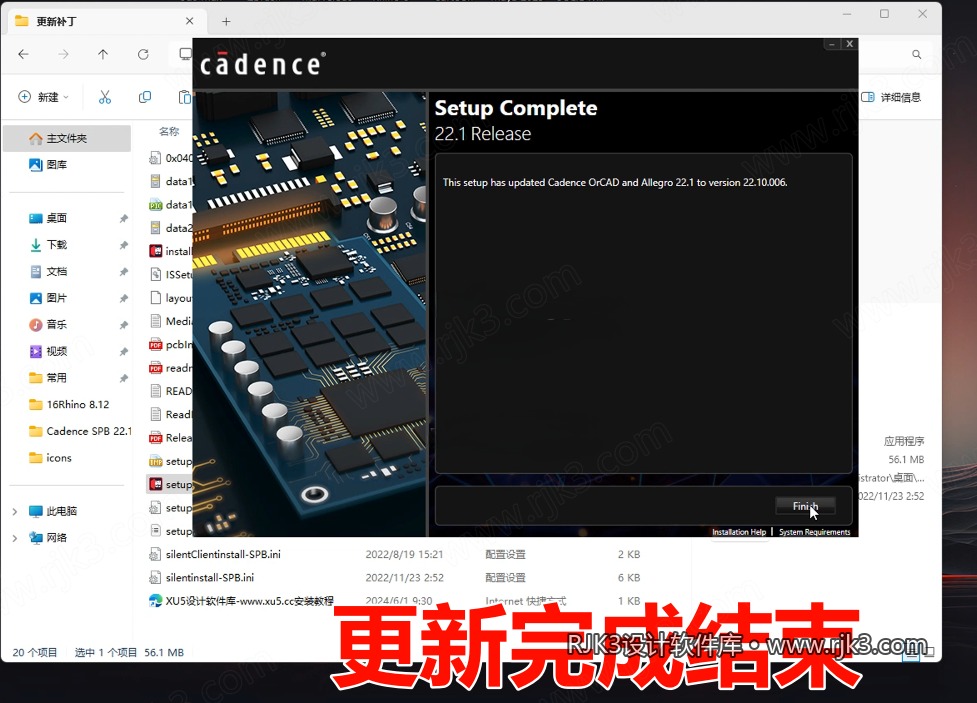Viewport: 977px width, 703px height.
Task: Select the highlighted setup application file
Action: pyautogui.click(x=170, y=484)
